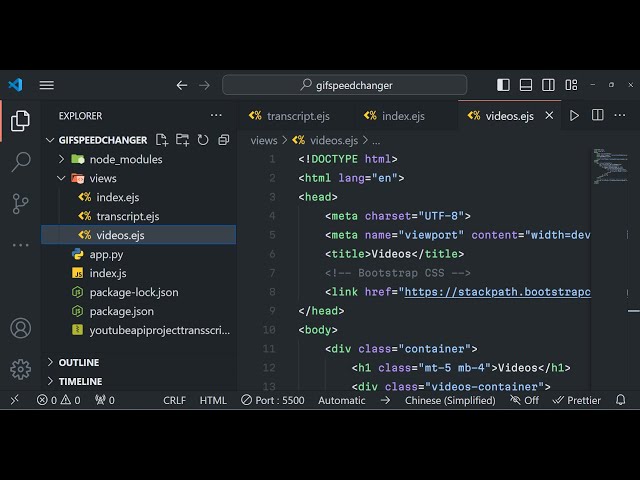640x480 pixels.
Task: Expand the node_modules folder
Action: tap(125, 159)
